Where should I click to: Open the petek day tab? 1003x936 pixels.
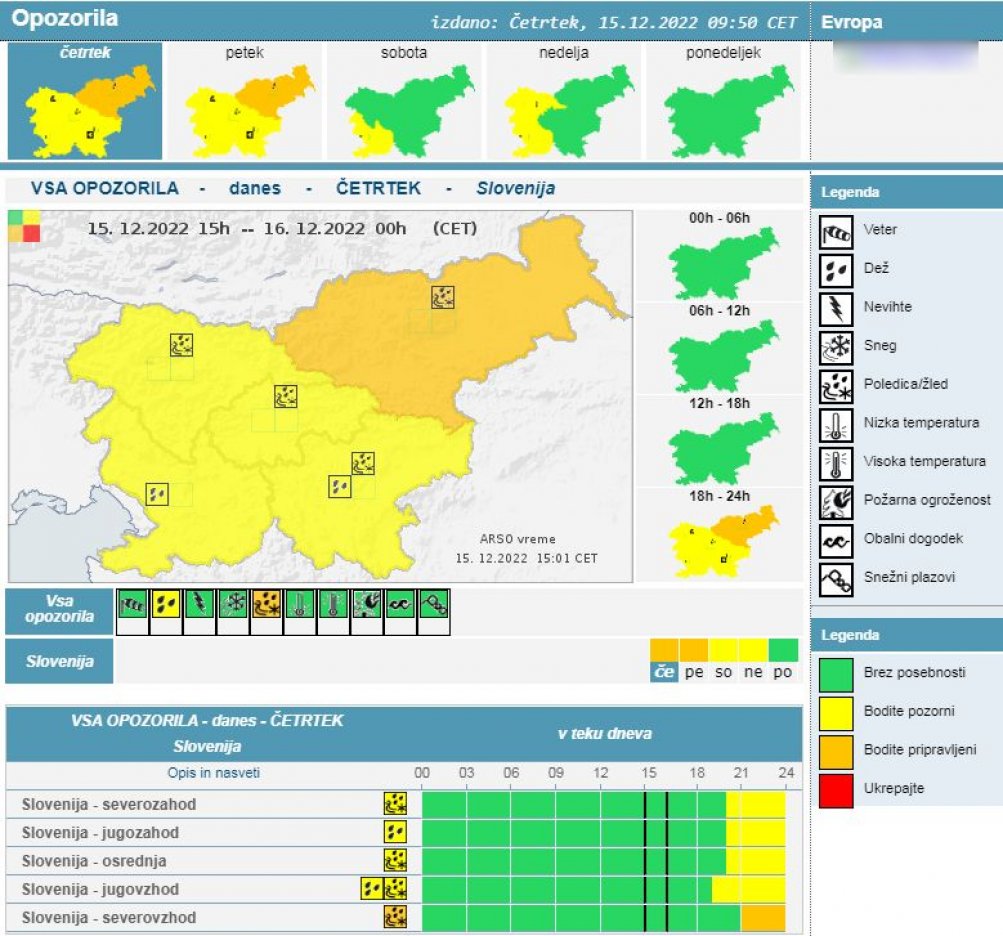click(x=244, y=100)
